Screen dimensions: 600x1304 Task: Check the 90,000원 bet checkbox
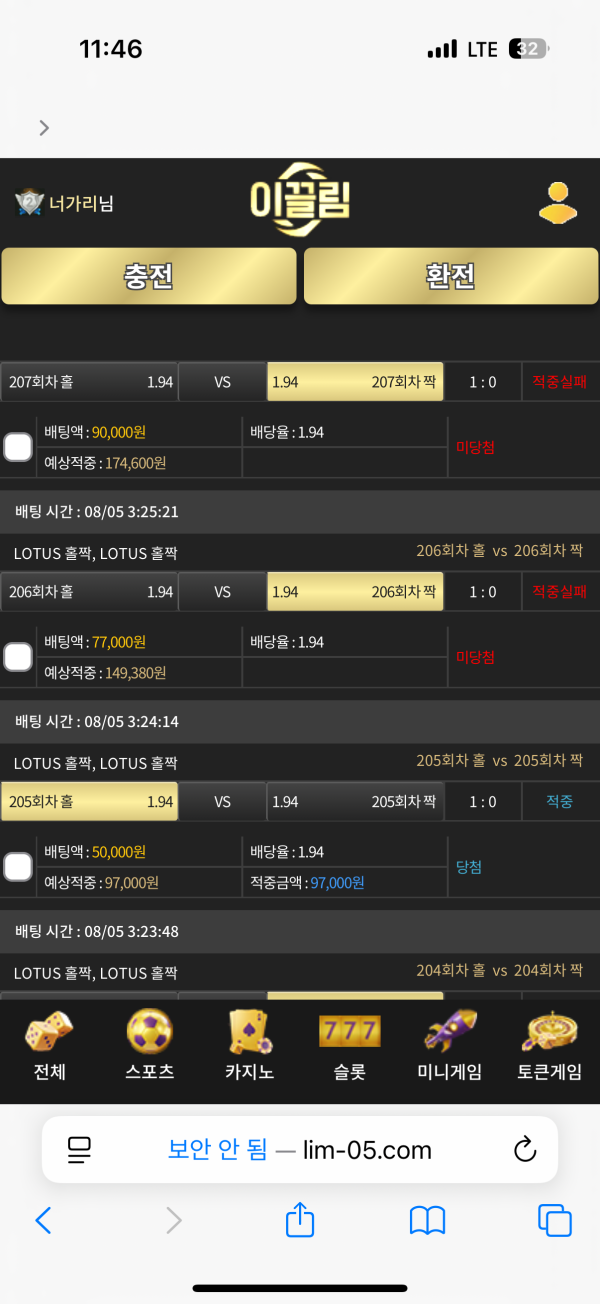click(x=18, y=447)
